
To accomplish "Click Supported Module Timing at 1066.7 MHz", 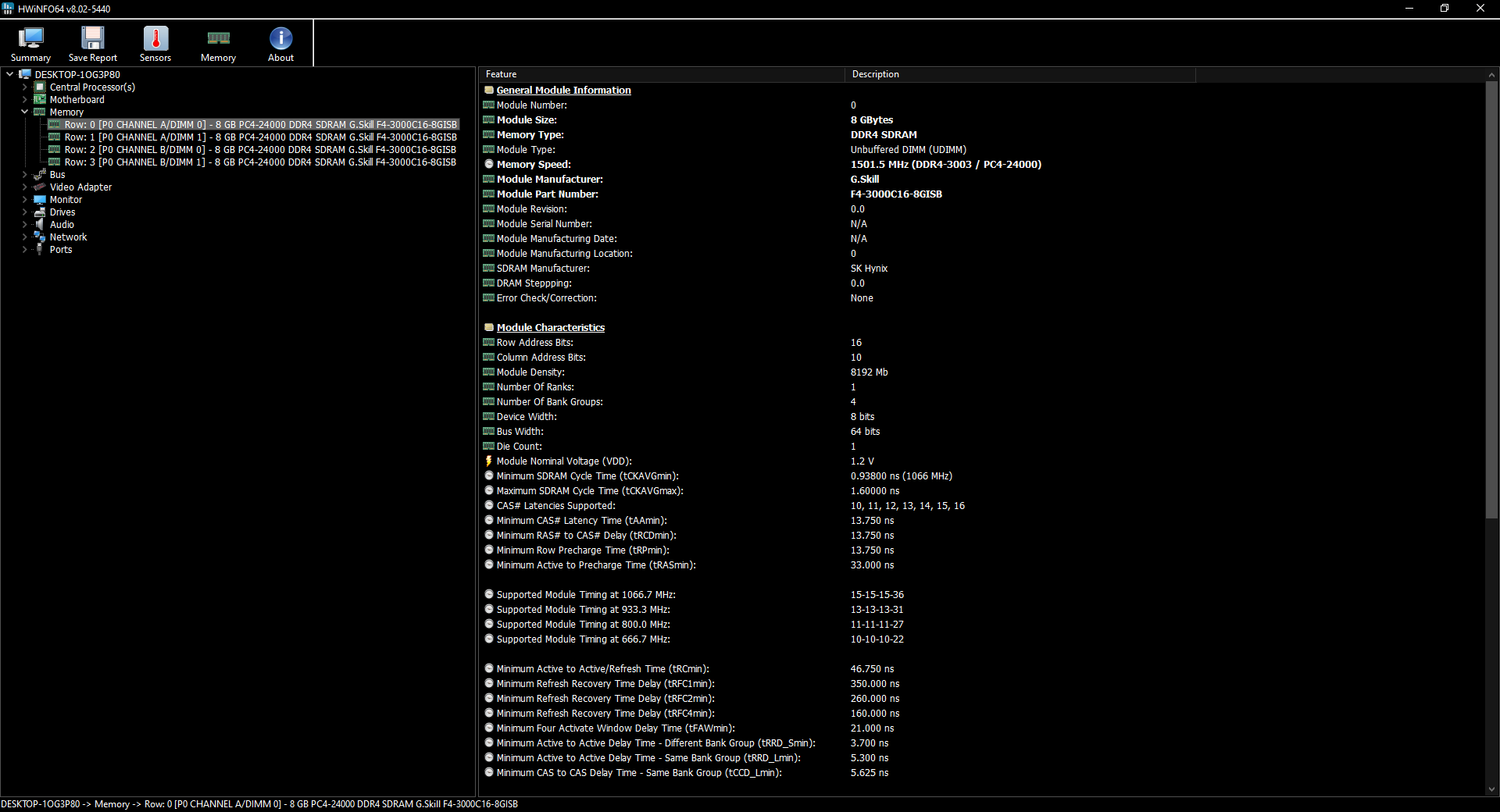I will 586,594.
